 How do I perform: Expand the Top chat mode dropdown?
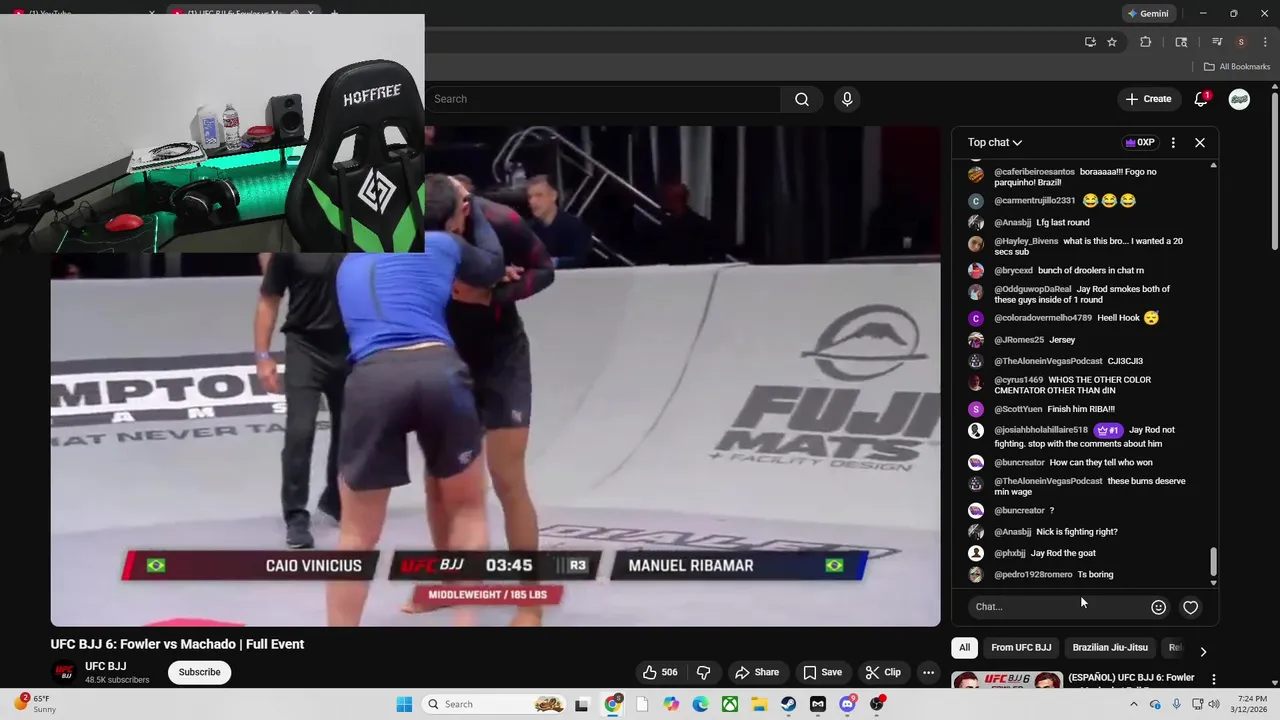click(995, 143)
